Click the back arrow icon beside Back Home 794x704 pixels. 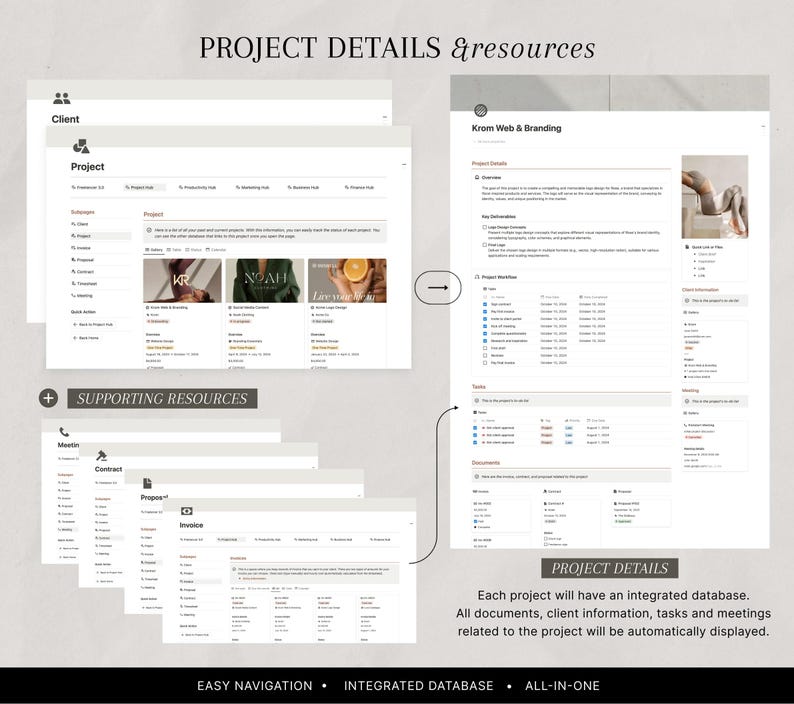click(x=75, y=338)
